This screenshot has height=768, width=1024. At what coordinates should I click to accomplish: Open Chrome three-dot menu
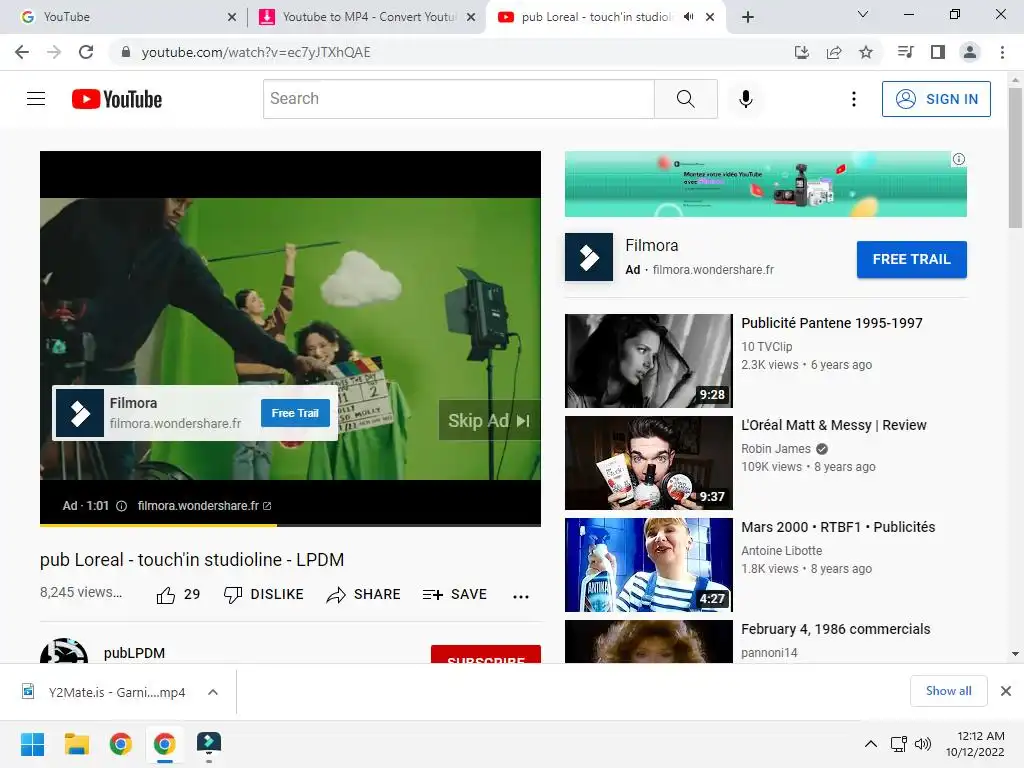(x=1002, y=52)
